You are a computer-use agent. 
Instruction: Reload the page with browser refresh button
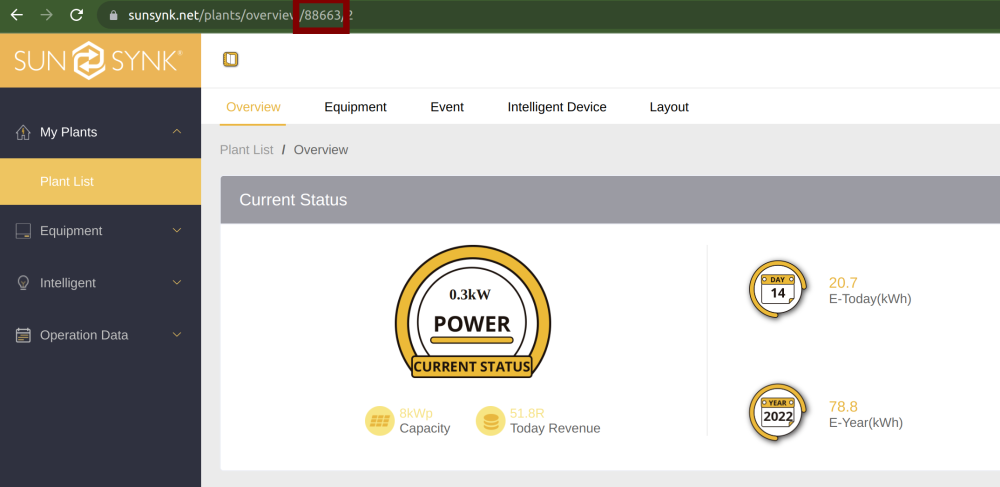click(77, 15)
